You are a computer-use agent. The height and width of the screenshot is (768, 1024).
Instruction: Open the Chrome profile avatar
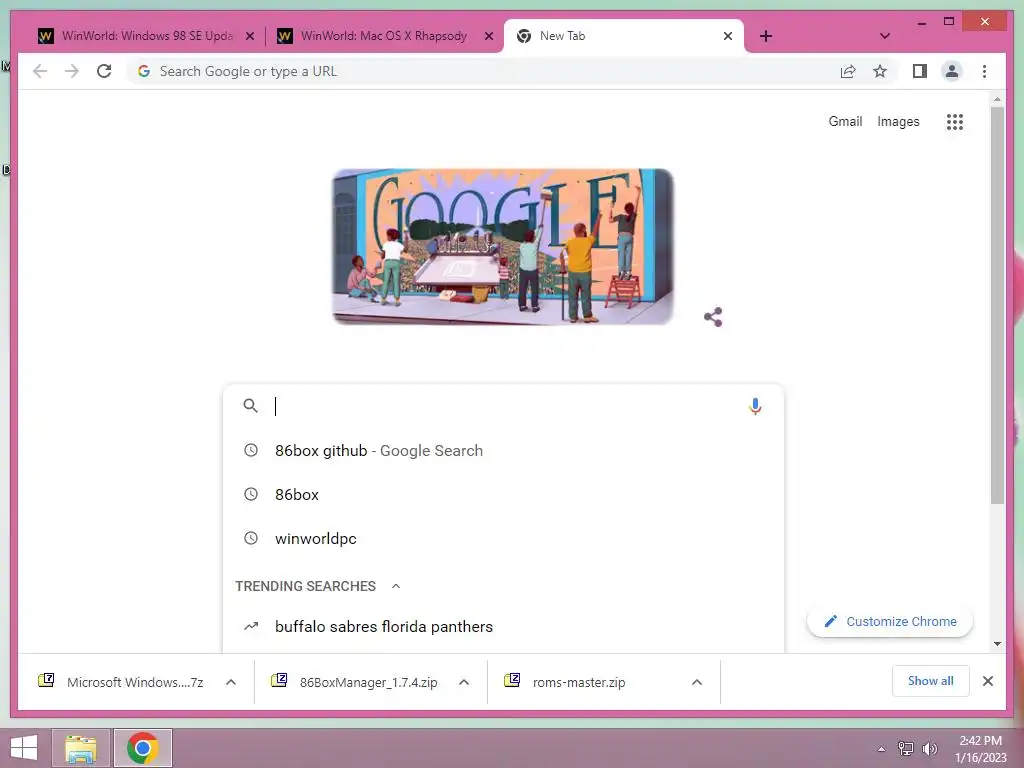(x=952, y=71)
